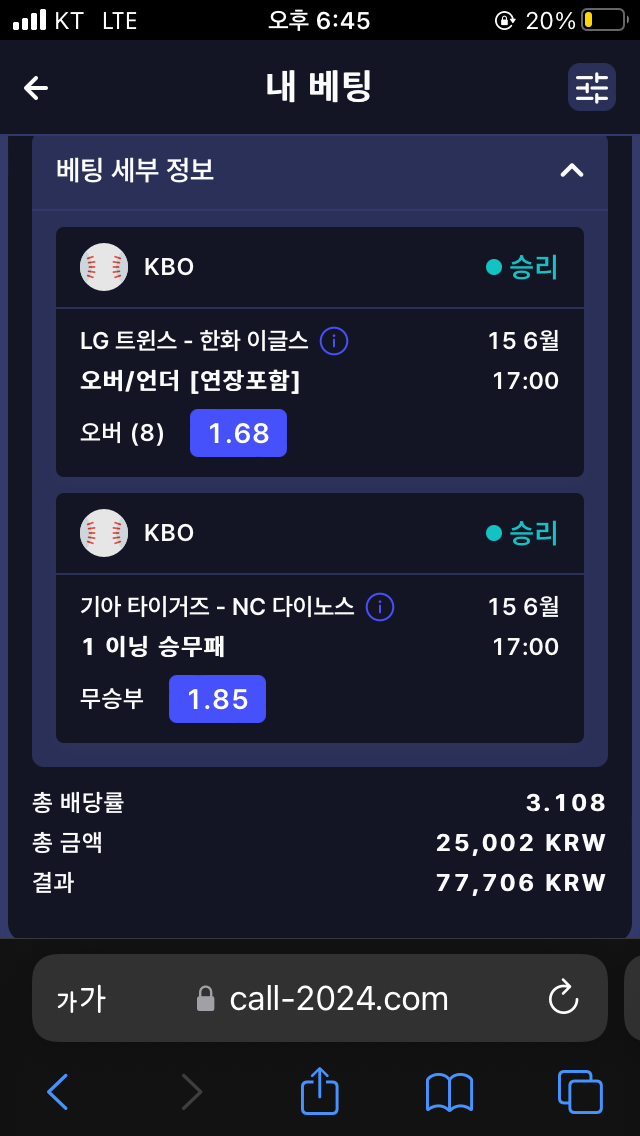Image resolution: width=640 pixels, height=1136 pixels.
Task: Open 기아 타이거즈 - NC 다이노스 match
Action: tap(217, 607)
